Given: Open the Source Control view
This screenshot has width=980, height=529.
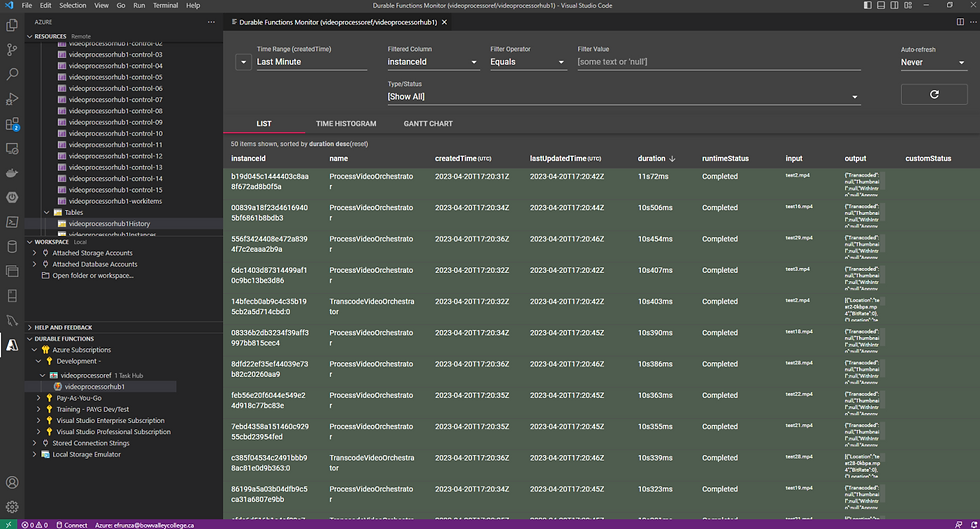Looking at the screenshot, I should tap(12, 49).
